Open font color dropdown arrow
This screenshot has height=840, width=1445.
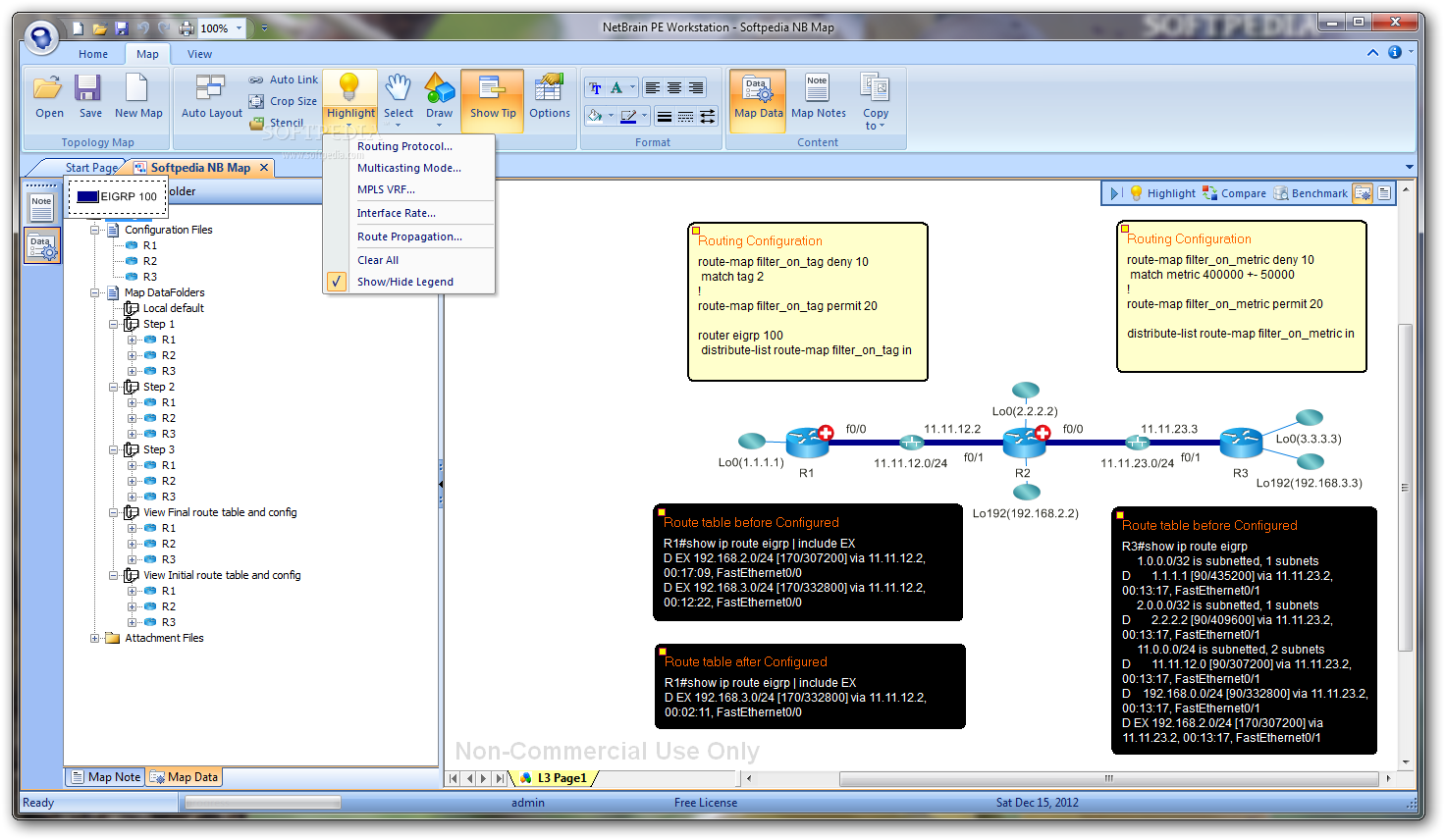coord(632,88)
